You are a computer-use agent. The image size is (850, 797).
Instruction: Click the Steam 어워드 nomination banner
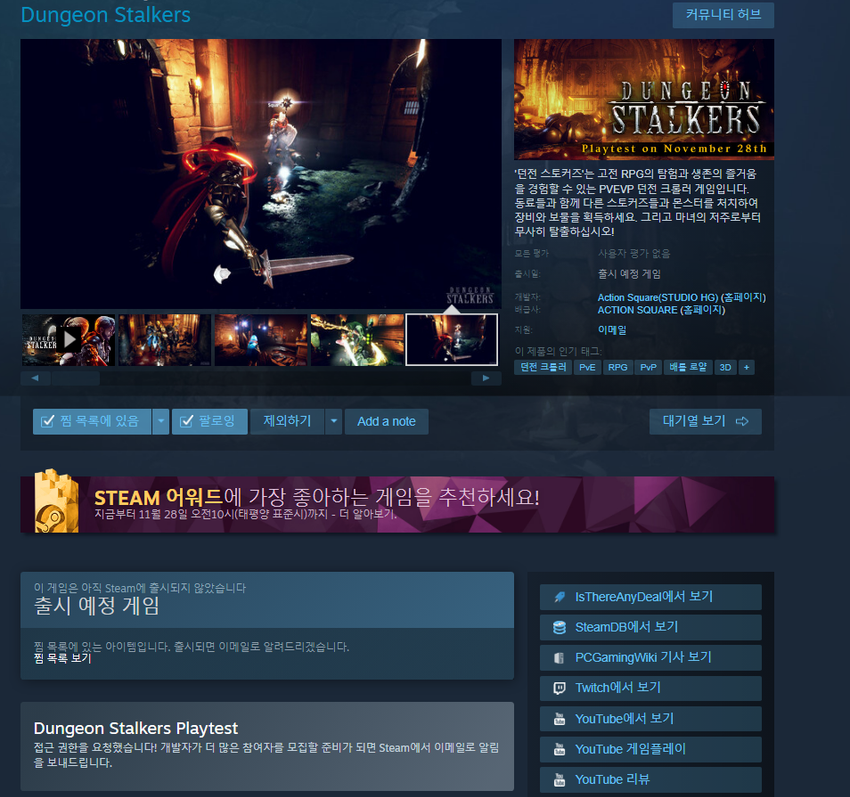tap(397, 504)
